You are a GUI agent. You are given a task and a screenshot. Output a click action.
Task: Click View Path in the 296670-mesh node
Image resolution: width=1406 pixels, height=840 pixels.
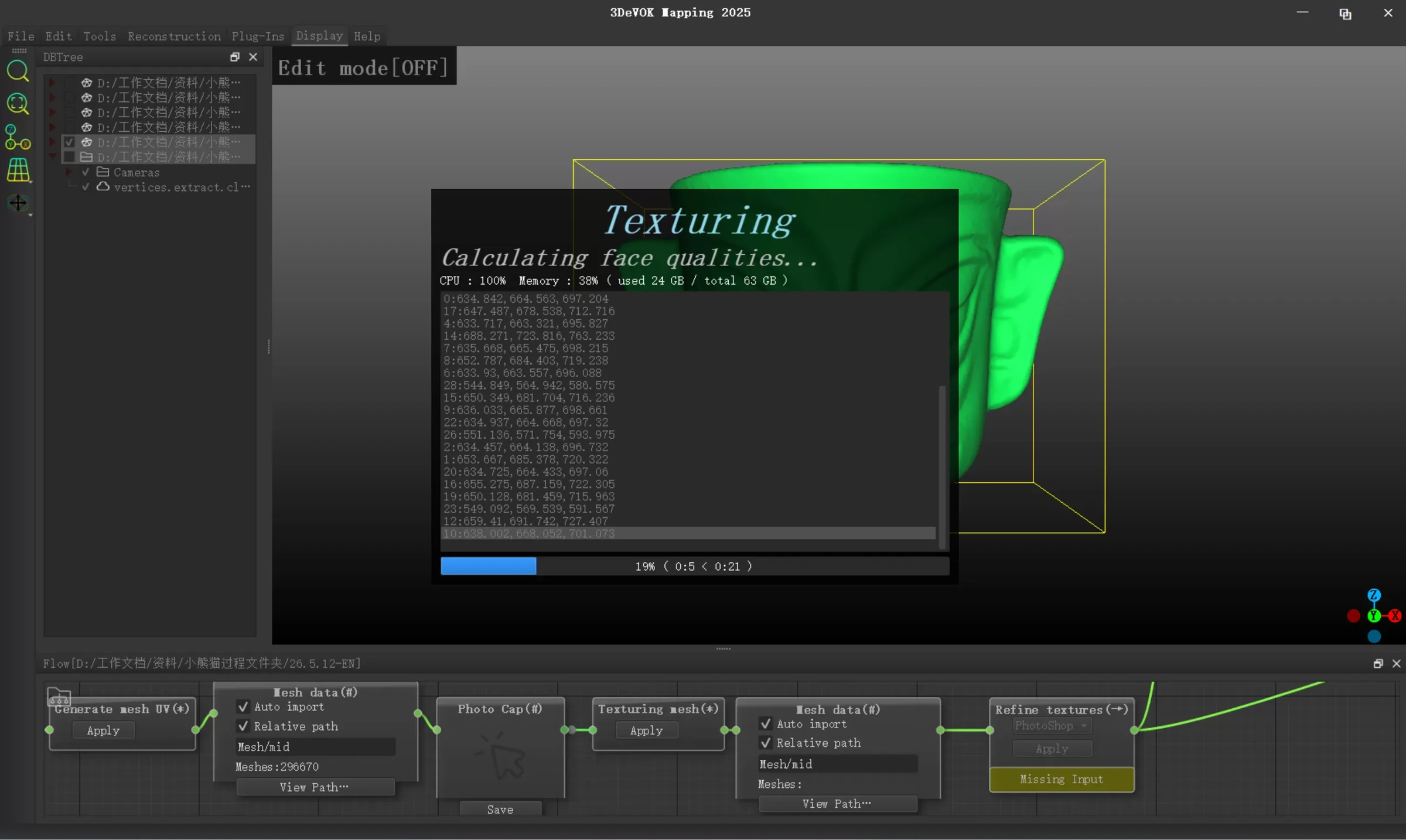(x=315, y=787)
